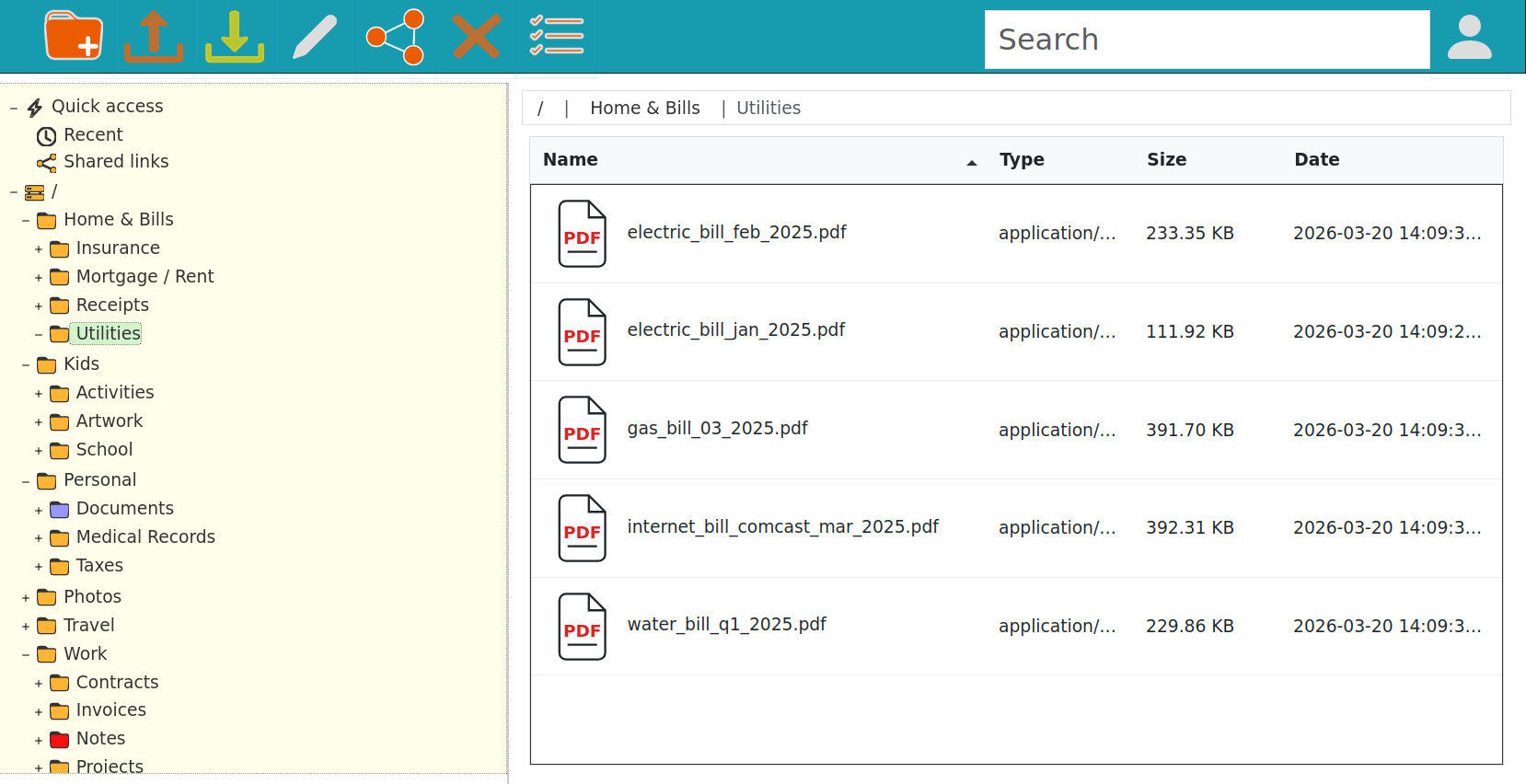Click the pencil rename icon
The width and height of the screenshot is (1526, 784).
315,37
